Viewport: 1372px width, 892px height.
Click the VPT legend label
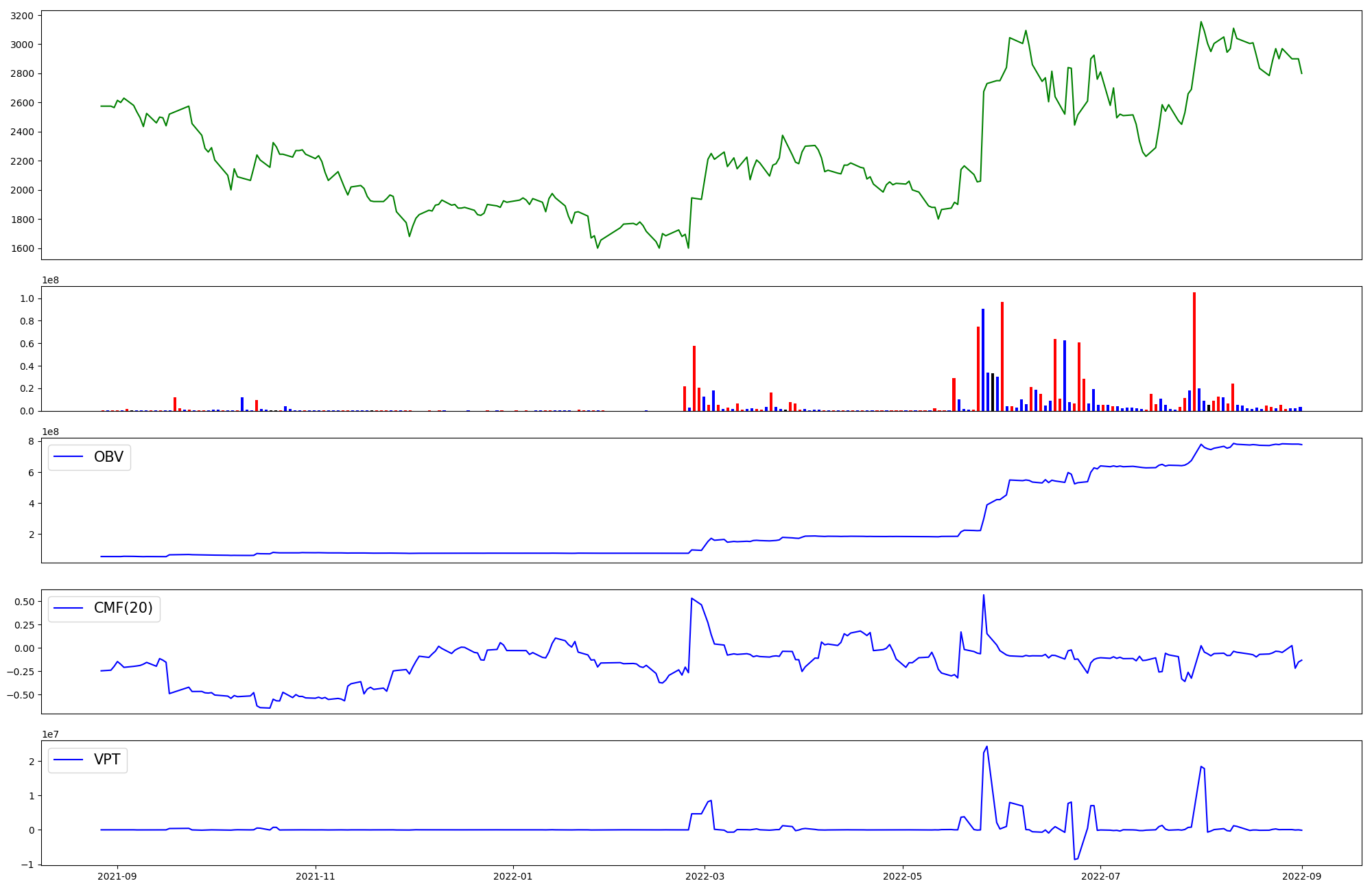107,760
